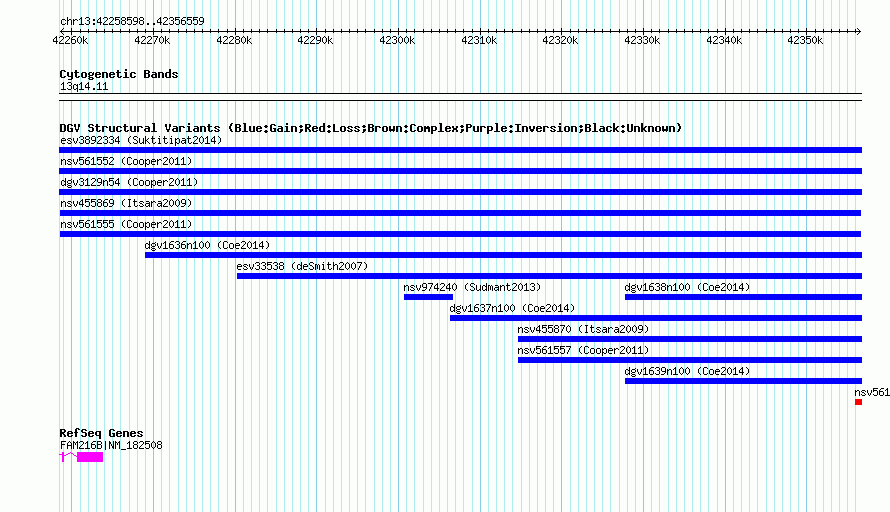The height and width of the screenshot is (512, 890).
Task: Click the 42320k ruler tick label
Action: (x=560, y=40)
